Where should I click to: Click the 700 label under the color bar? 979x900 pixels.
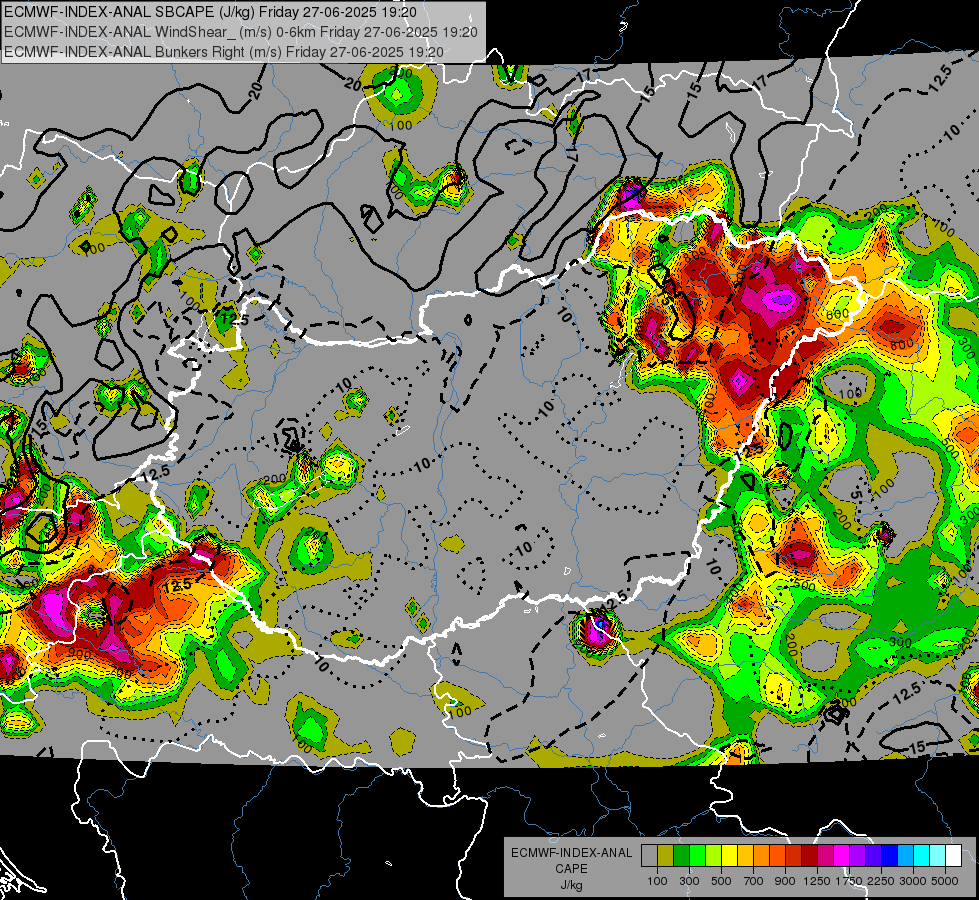(x=754, y=881)
